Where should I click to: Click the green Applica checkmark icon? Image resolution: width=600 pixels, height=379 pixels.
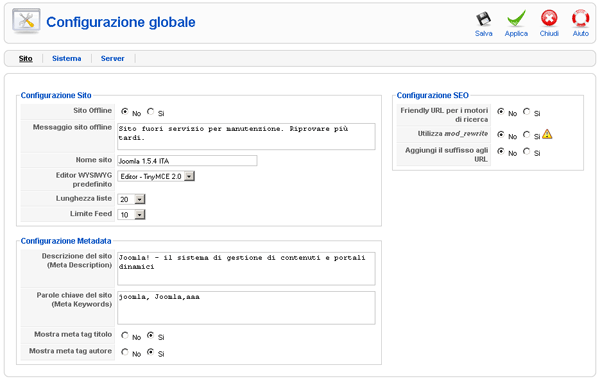[516, 19]
